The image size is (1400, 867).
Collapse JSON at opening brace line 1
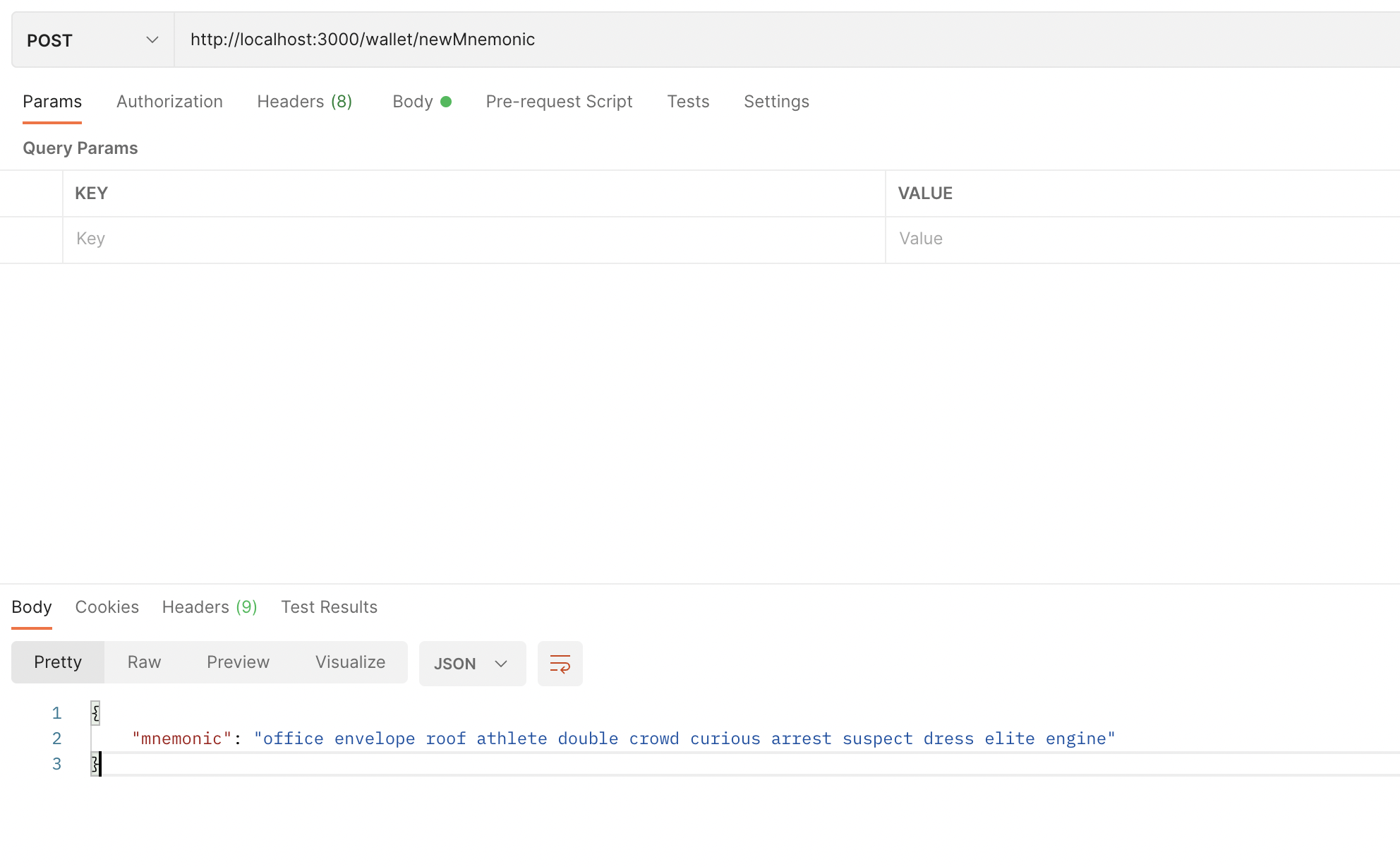click(95, 713)
